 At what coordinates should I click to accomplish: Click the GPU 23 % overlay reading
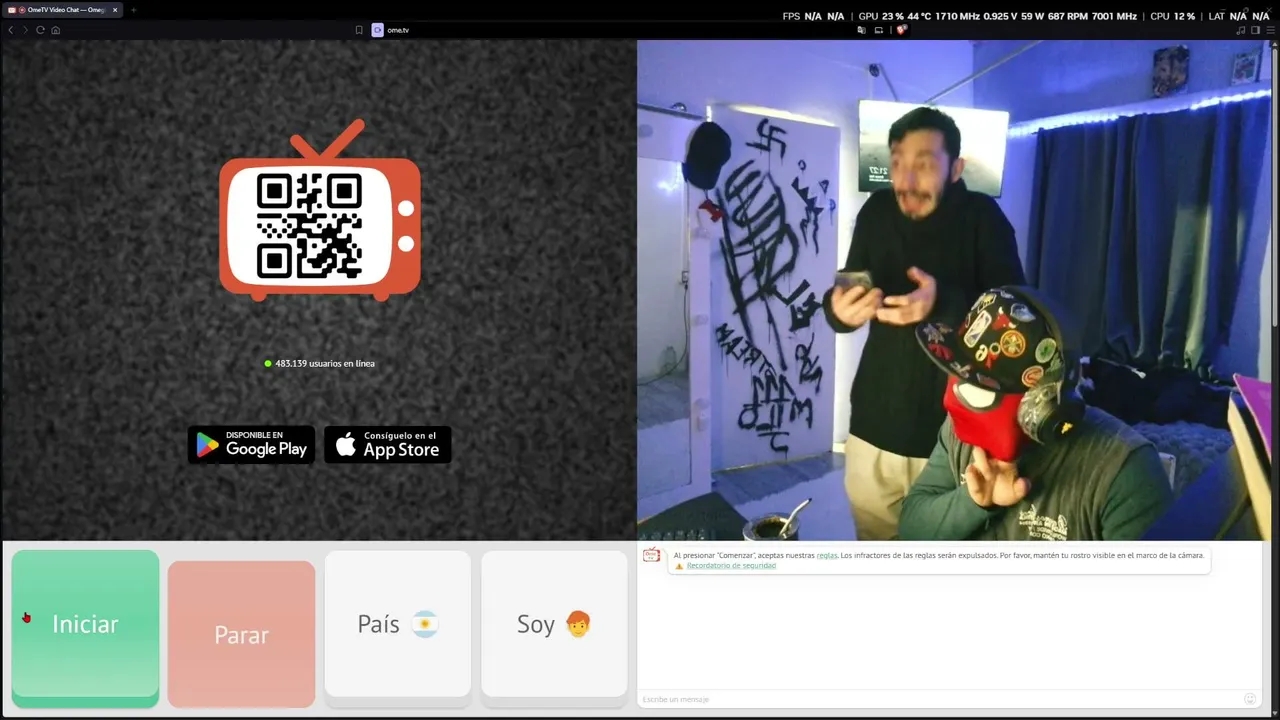click(881, 16)
